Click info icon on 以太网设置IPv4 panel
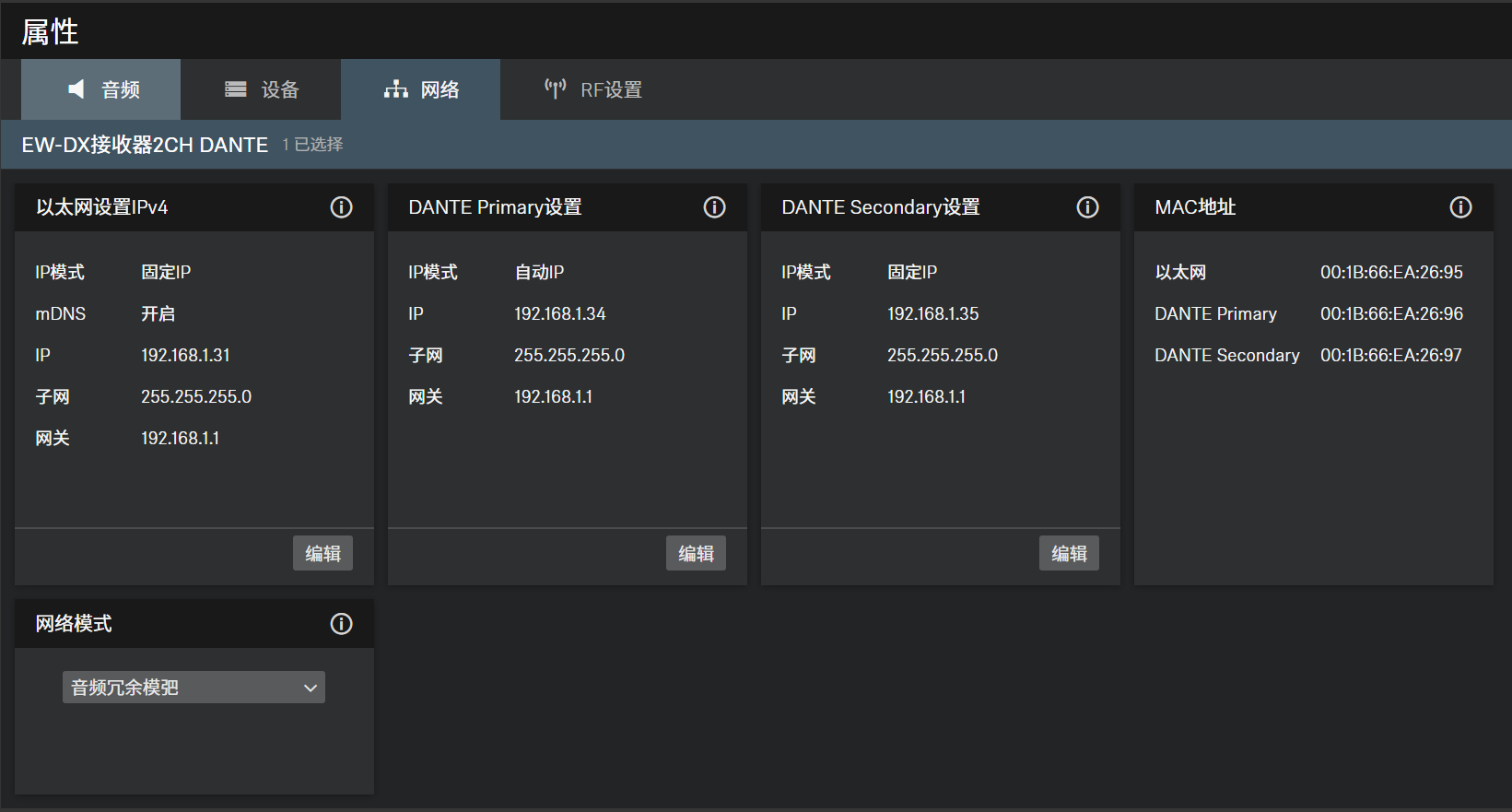Viewport: 1512px width, 812px height. [x=341, y=207]
